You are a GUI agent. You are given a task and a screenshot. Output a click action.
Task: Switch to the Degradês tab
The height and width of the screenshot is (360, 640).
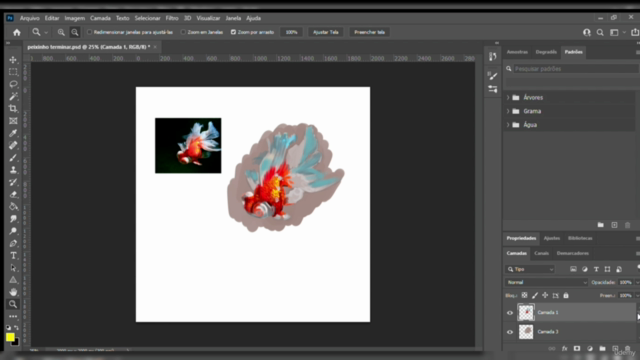546,52
